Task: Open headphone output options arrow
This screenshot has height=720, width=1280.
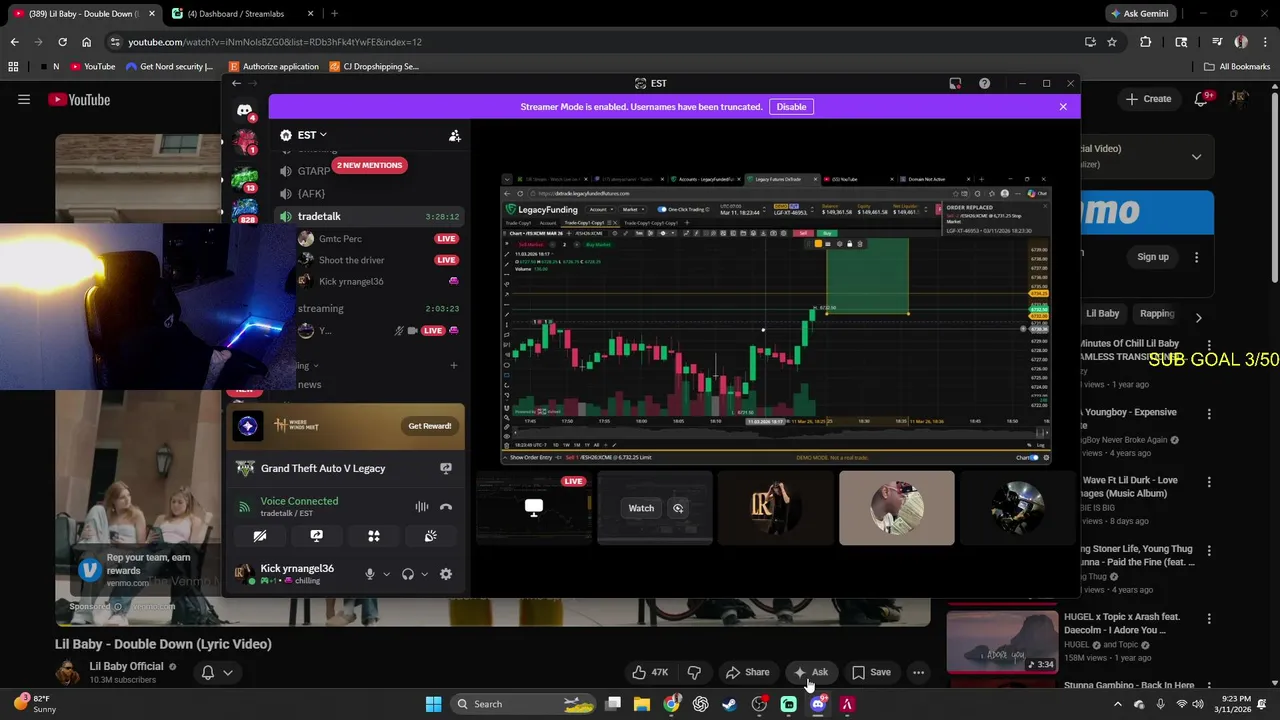Action: [x=424, y=574]
